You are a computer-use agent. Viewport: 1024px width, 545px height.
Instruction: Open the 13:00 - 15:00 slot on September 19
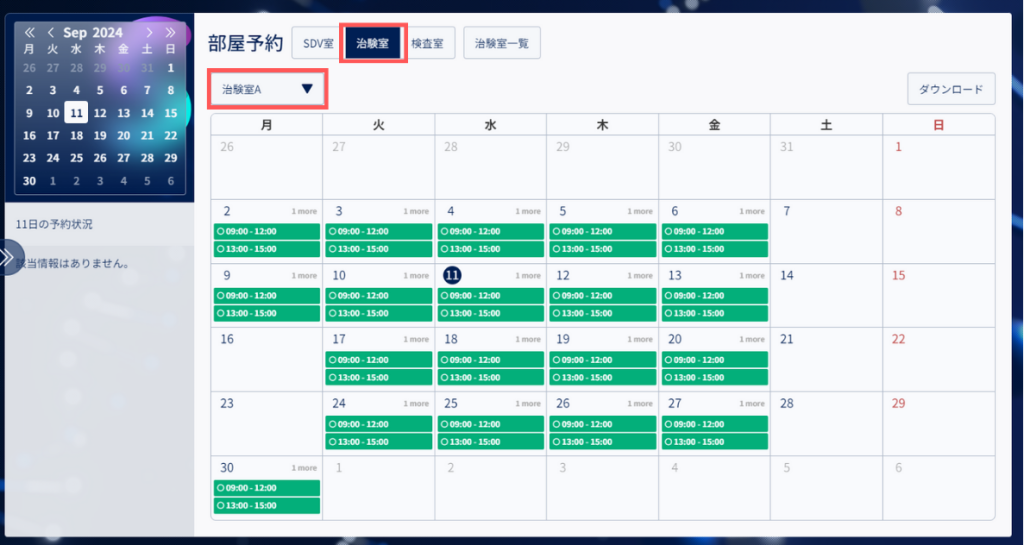pyautogui.click(x=602, y=377)
